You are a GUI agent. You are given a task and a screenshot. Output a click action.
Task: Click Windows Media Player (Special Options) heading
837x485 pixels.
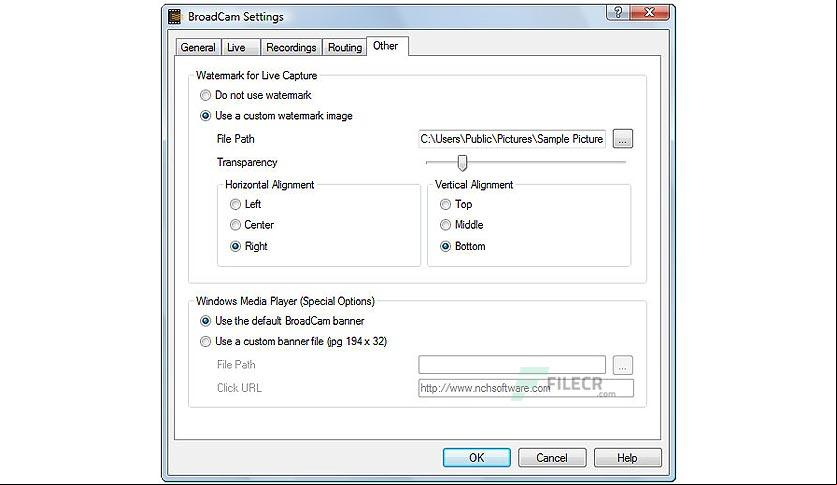point(285,301)
